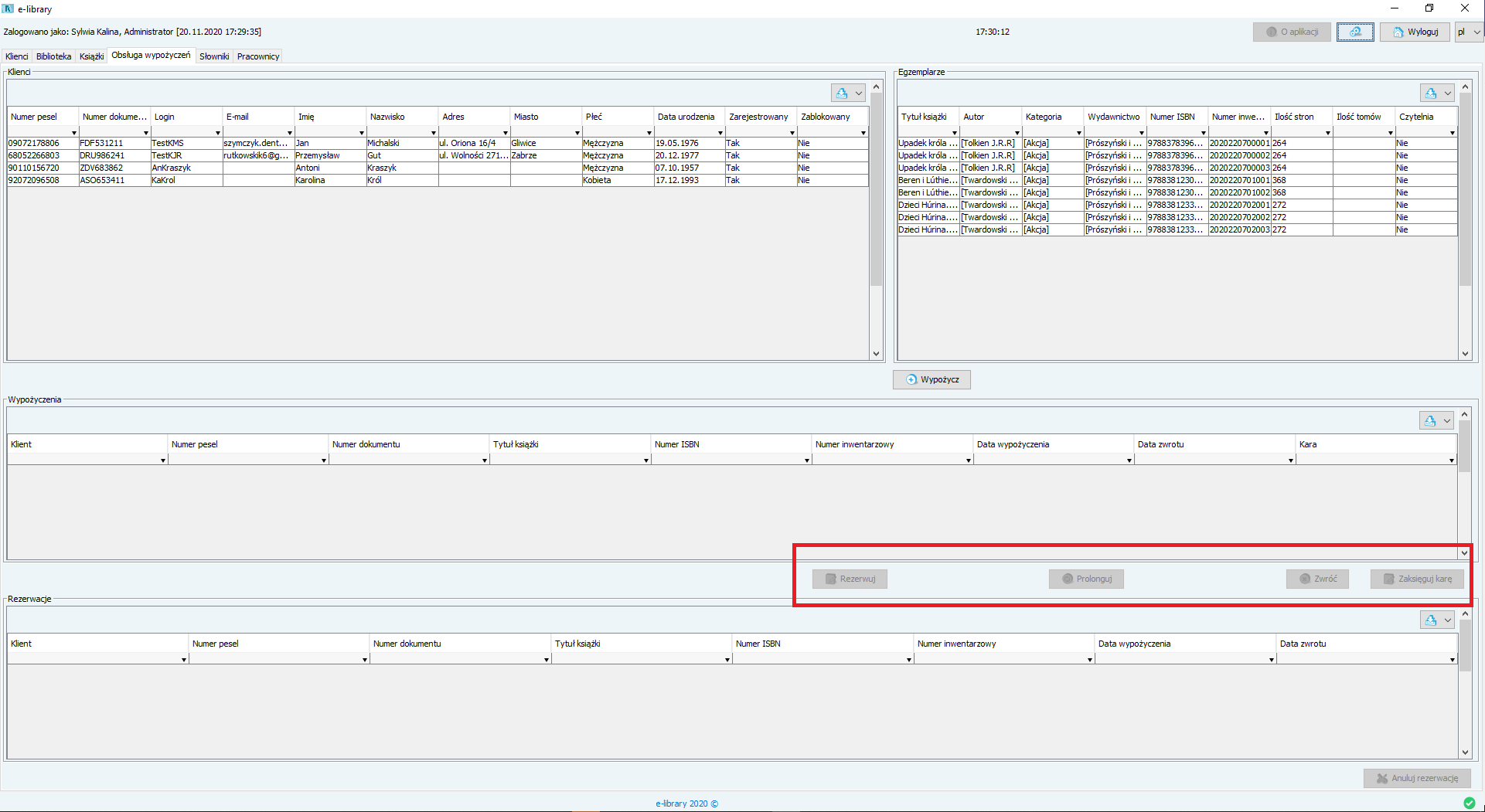1485x812 pixels.
Task: Click the surname cell Kraszyk
Action: click(x=402, y=168)
